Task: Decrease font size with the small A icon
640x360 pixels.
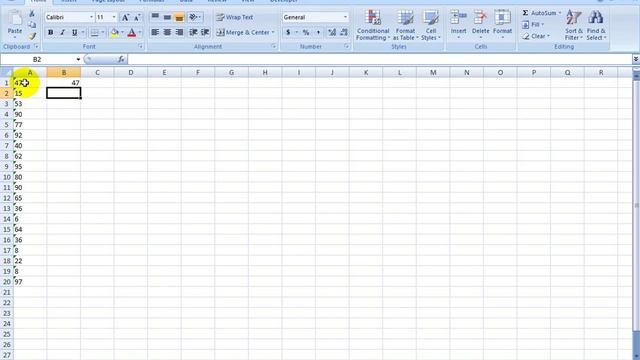Action: click(137, 17)
